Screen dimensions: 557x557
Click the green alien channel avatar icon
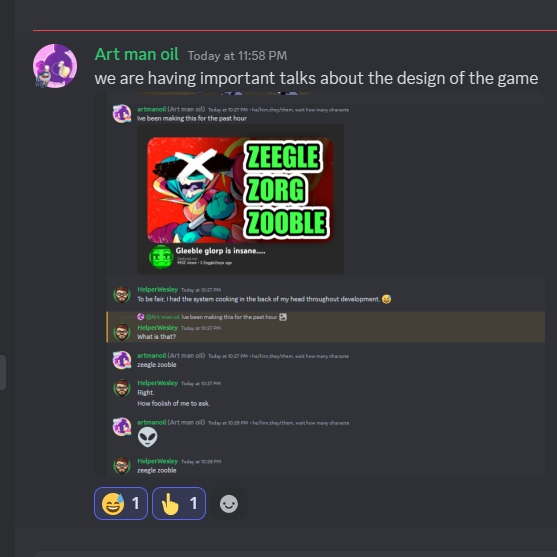pos(161,256)
